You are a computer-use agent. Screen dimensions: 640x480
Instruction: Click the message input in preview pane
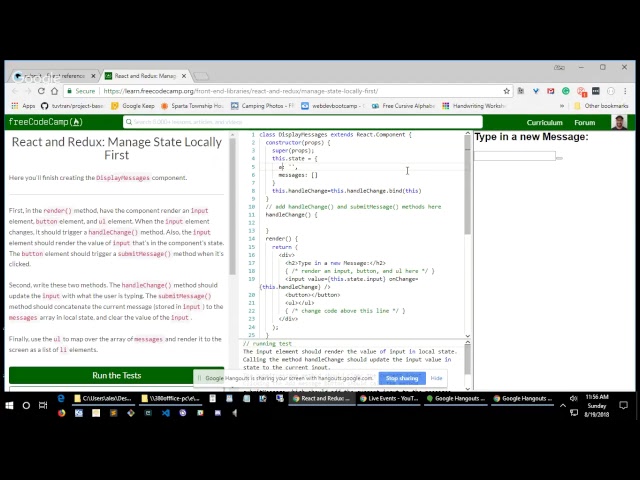514,156
